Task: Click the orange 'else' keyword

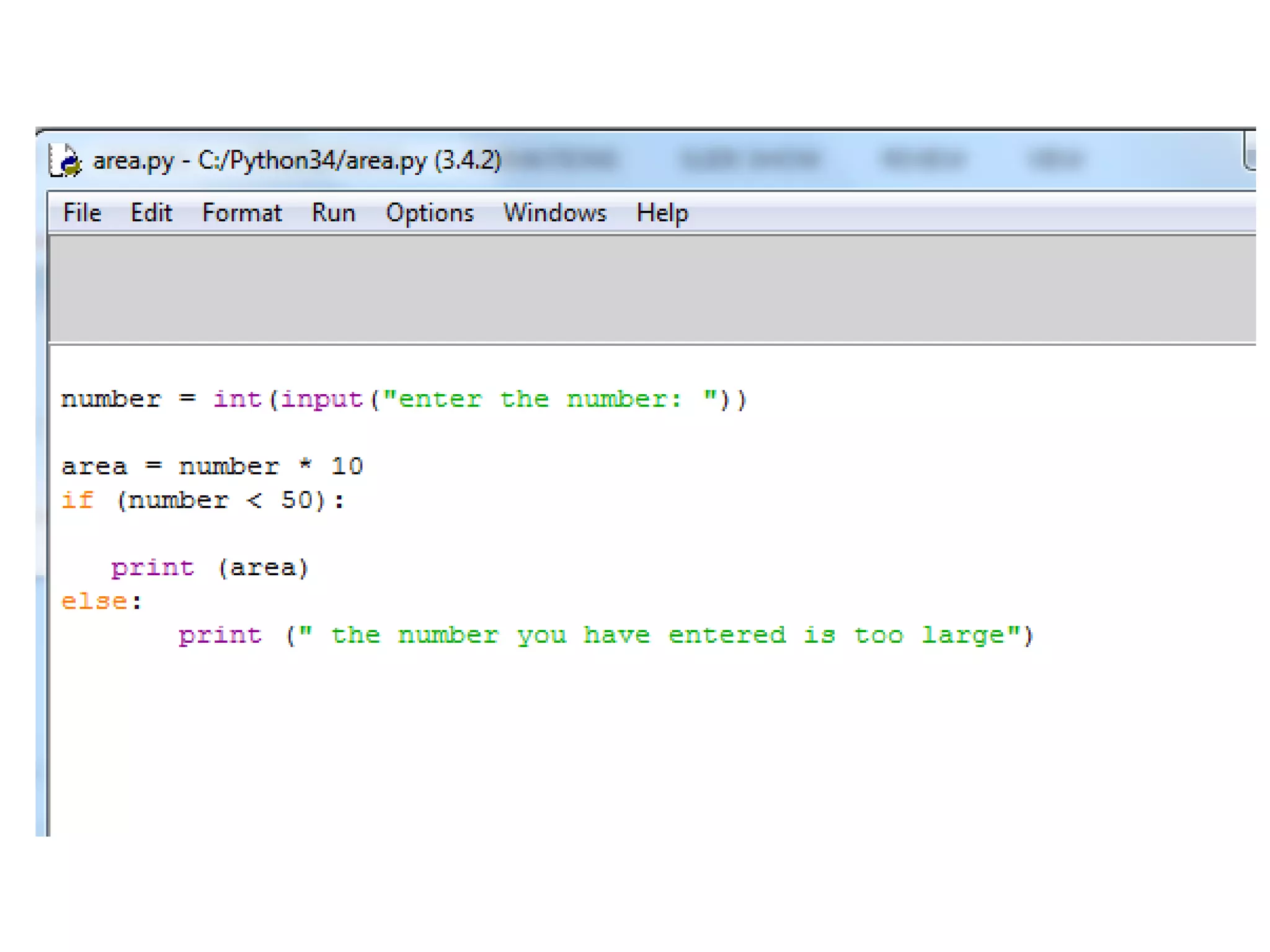Action: [94, 601]
